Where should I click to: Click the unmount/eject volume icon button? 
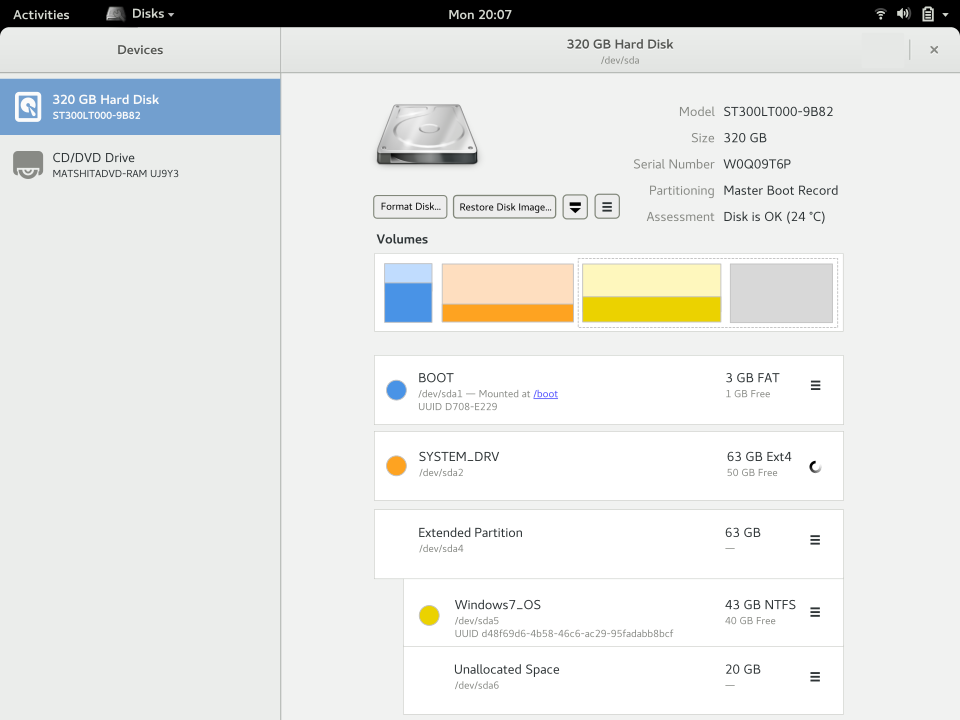click(x=575, y=207)
